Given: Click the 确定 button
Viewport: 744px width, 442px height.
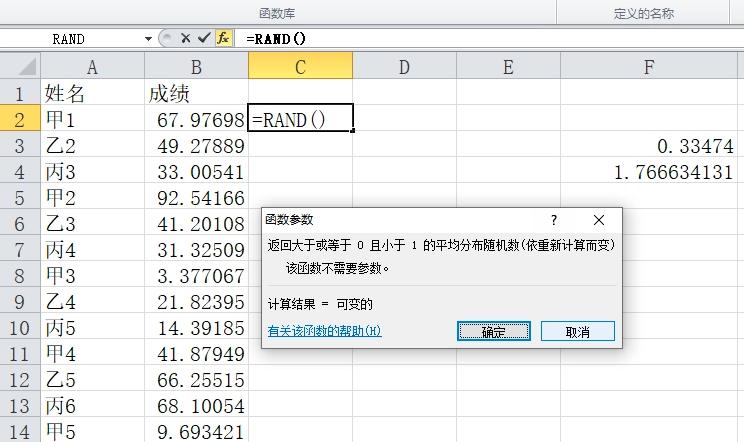Looking at the screenshot, I should [493, 331].
